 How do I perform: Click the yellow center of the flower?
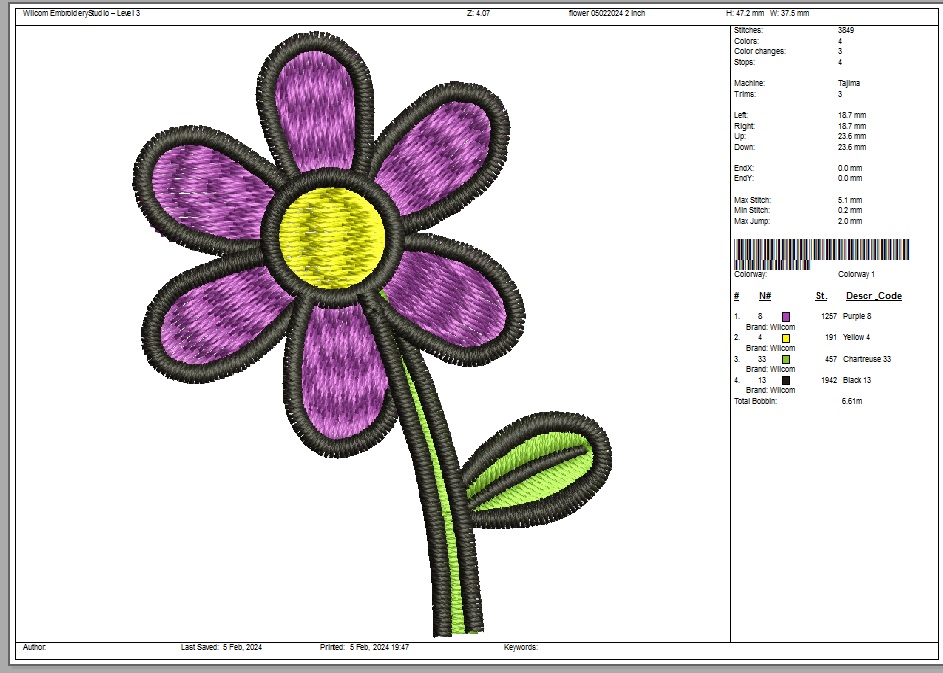(331, 237)
